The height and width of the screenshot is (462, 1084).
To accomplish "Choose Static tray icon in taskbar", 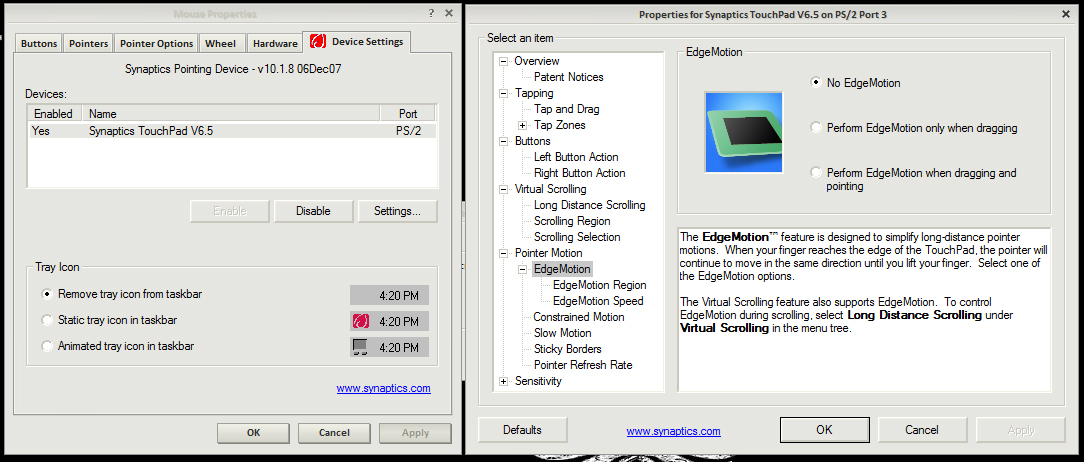I will coord(47,320).
